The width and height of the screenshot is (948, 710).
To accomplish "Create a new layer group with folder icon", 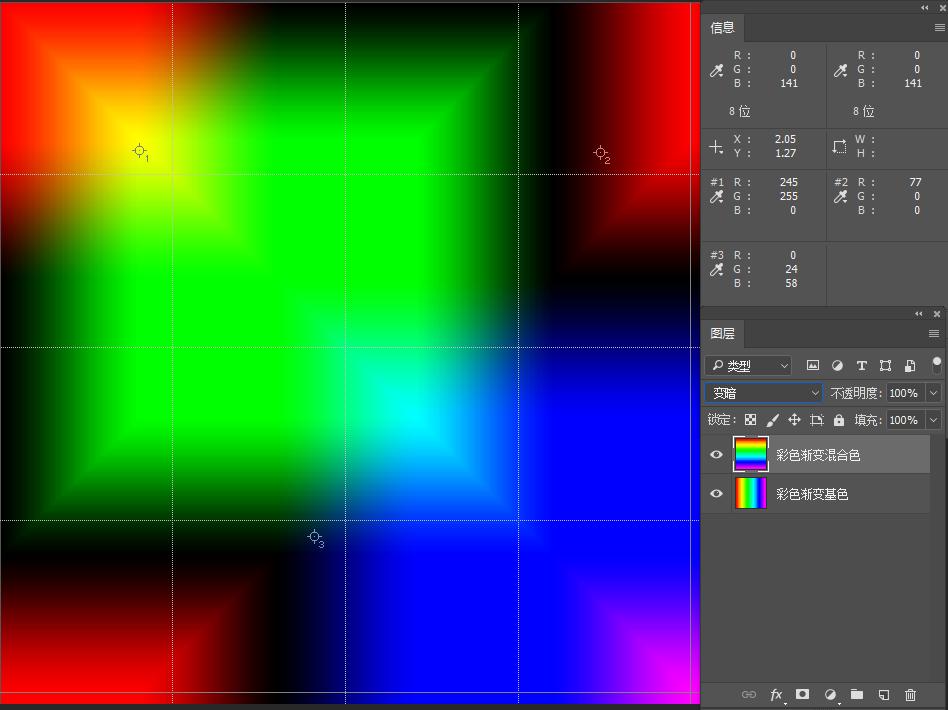I will coord(857,694).
